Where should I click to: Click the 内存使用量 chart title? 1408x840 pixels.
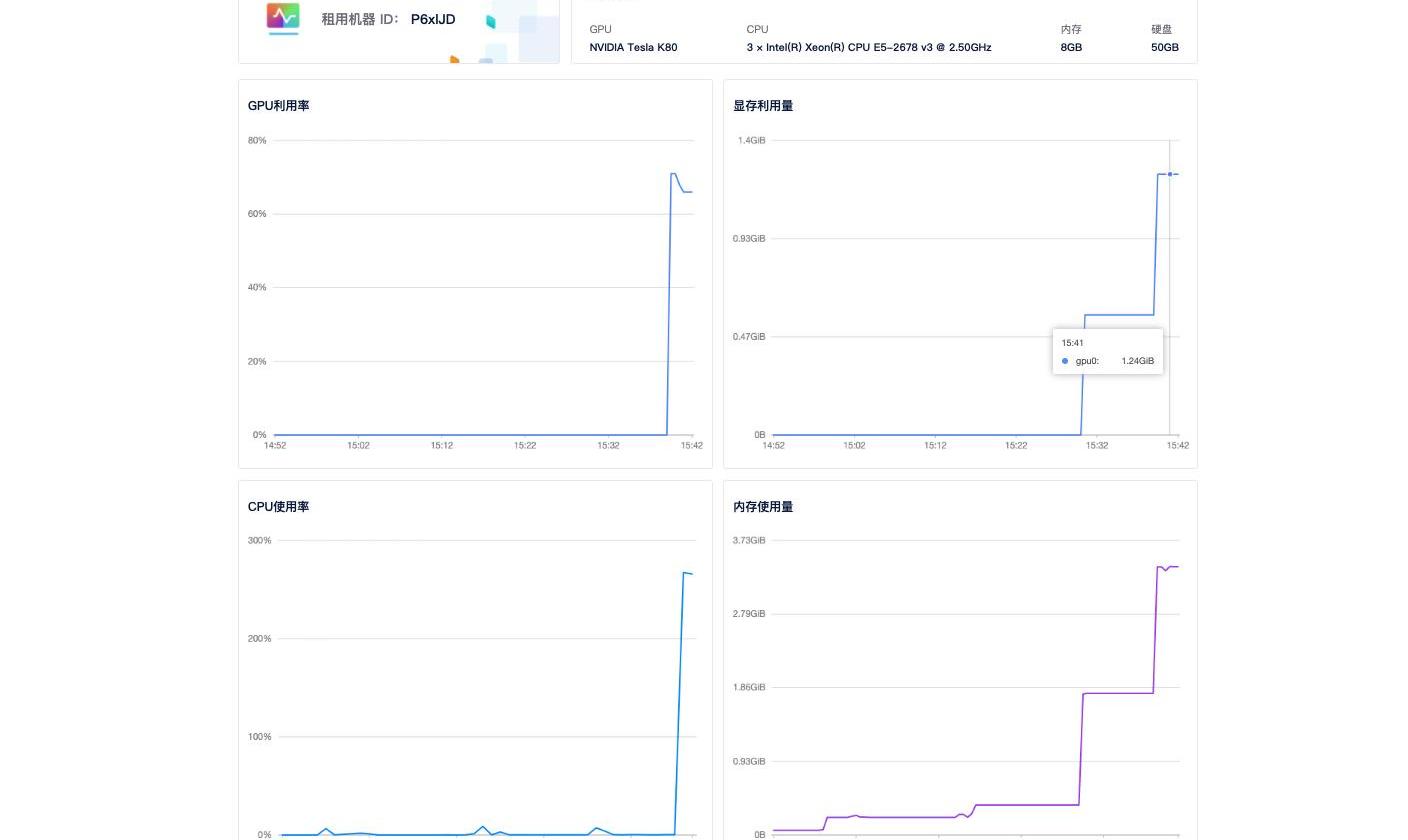[763, 507]
